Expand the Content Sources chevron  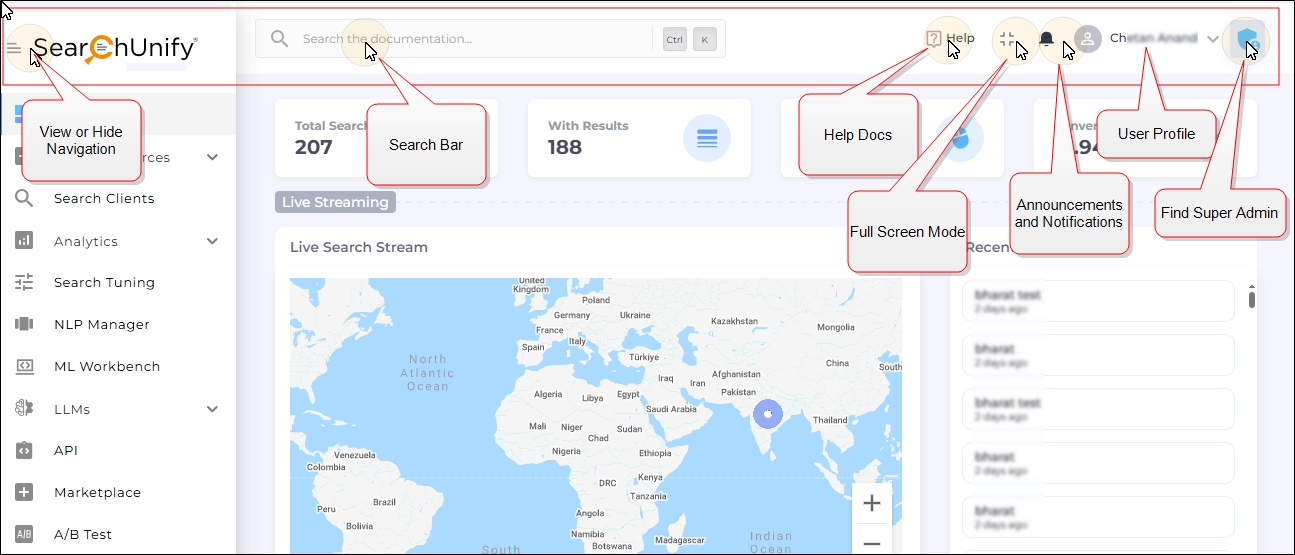212,157
